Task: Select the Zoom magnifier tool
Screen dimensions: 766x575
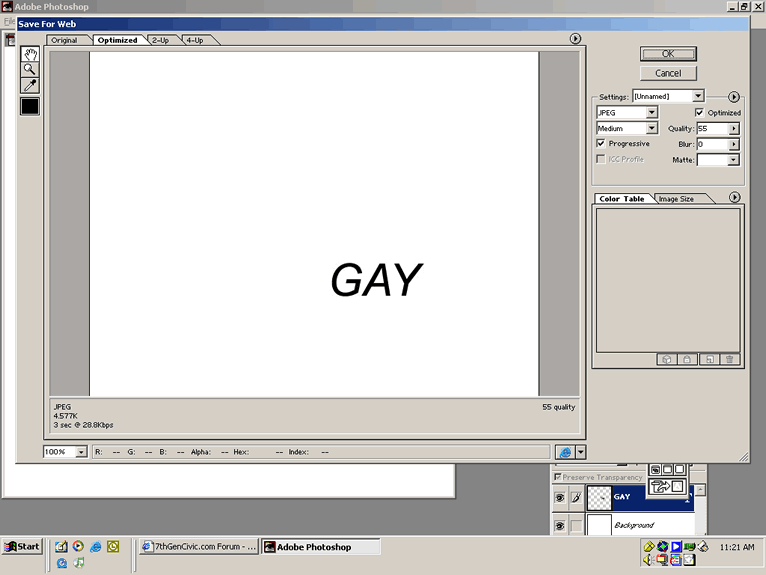Action: point(30,69)
